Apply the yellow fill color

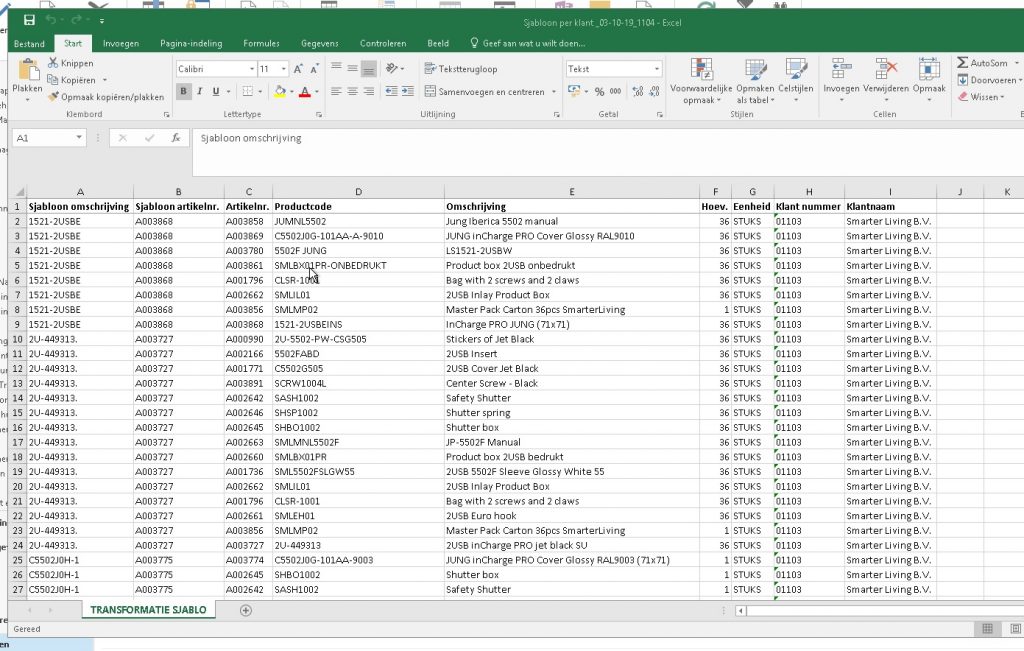click(280, 91)
